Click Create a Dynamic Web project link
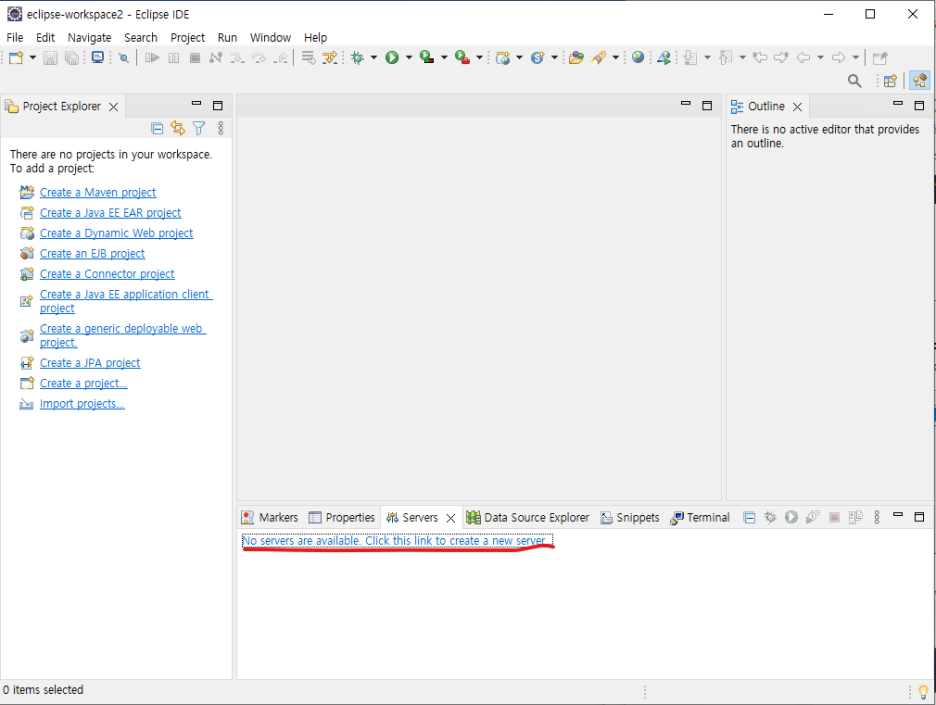 point(116,233)
